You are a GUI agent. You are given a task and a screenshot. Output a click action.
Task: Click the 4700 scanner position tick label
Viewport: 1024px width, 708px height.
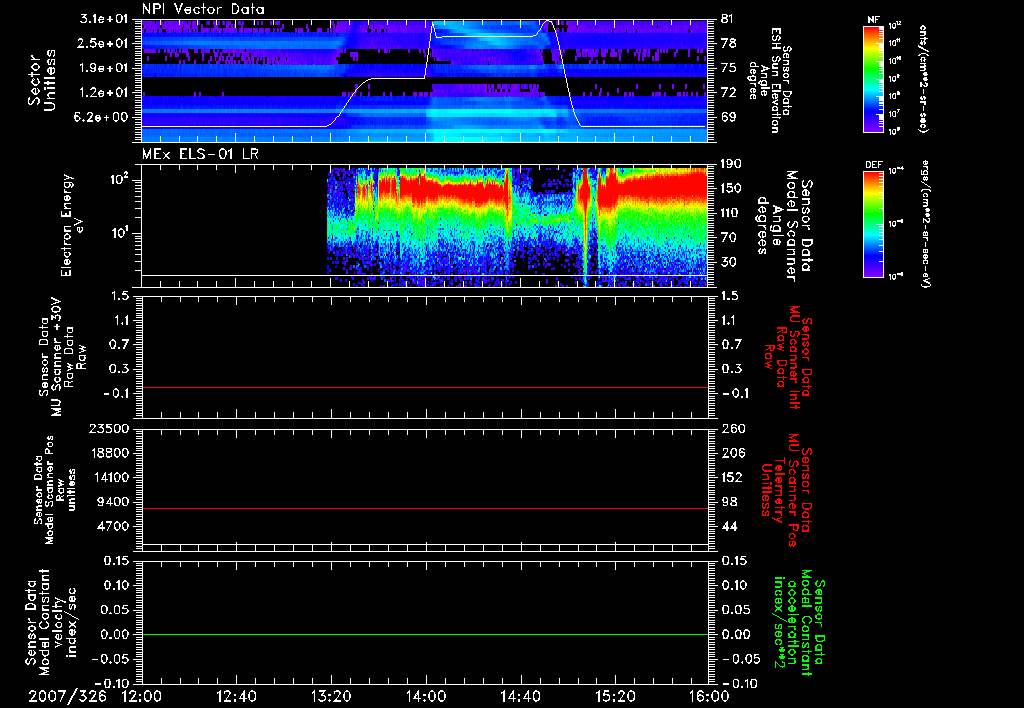click(x=114, y=526)
